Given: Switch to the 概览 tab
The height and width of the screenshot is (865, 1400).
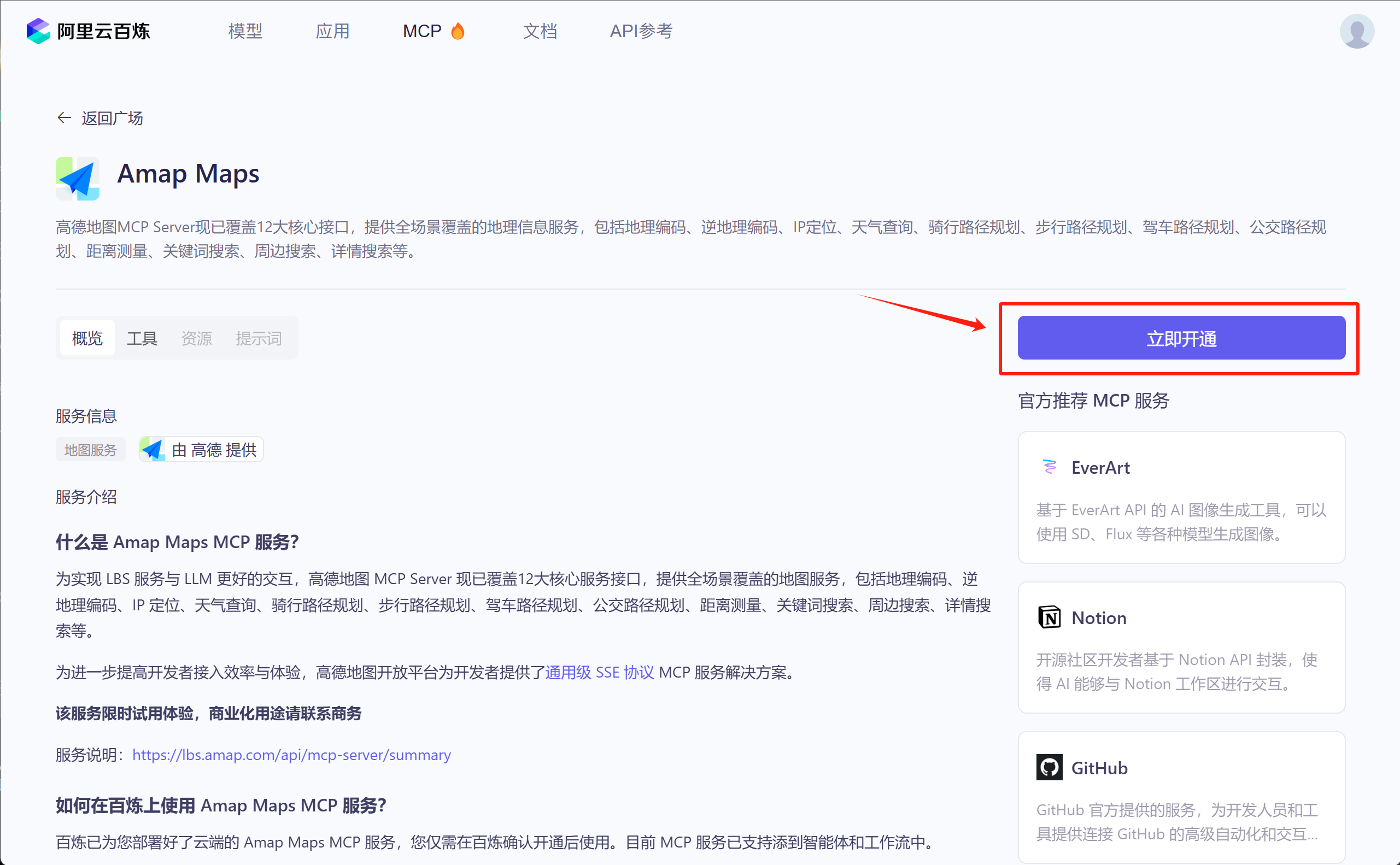Looking at the screenshot, I should 87,338.
